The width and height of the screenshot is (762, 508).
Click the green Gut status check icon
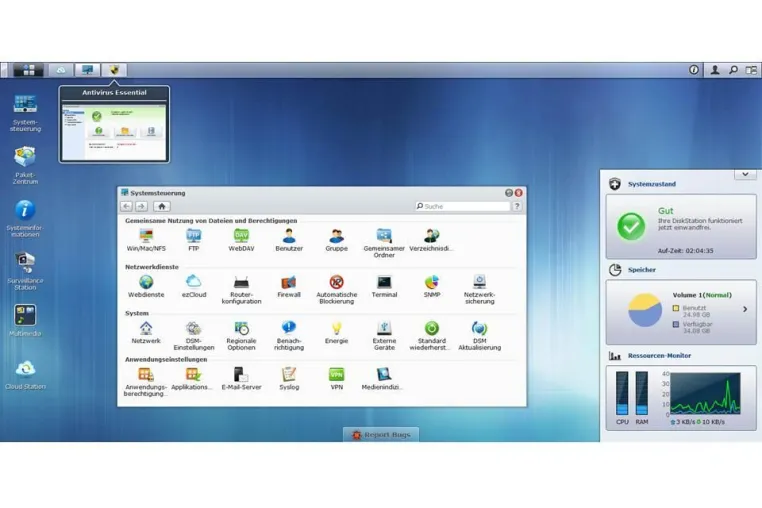pyautogui.click(x=631, y=227)
